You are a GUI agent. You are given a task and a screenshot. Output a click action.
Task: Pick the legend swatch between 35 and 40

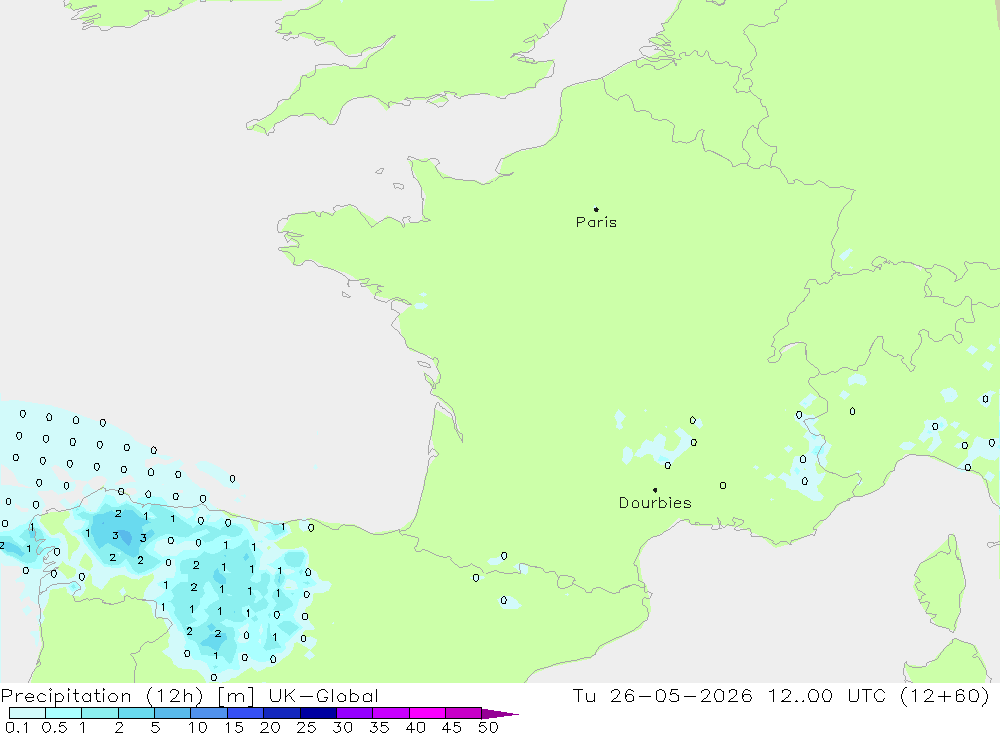tap(391, 713)
